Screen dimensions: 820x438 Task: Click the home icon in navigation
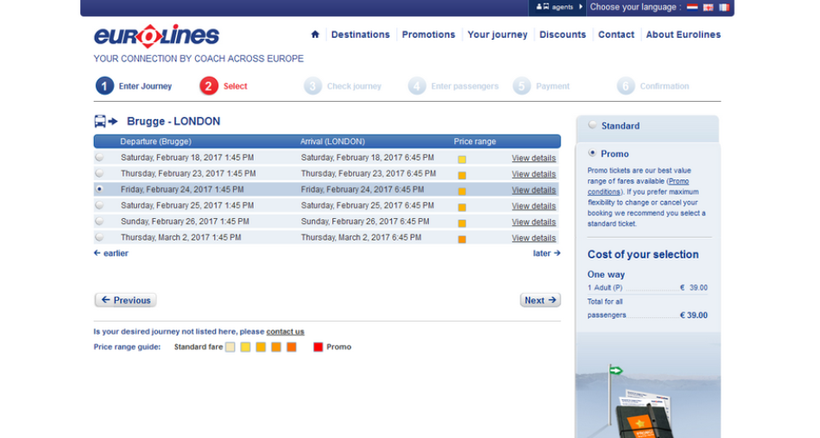pyautogui.click(x=315, y=34)
